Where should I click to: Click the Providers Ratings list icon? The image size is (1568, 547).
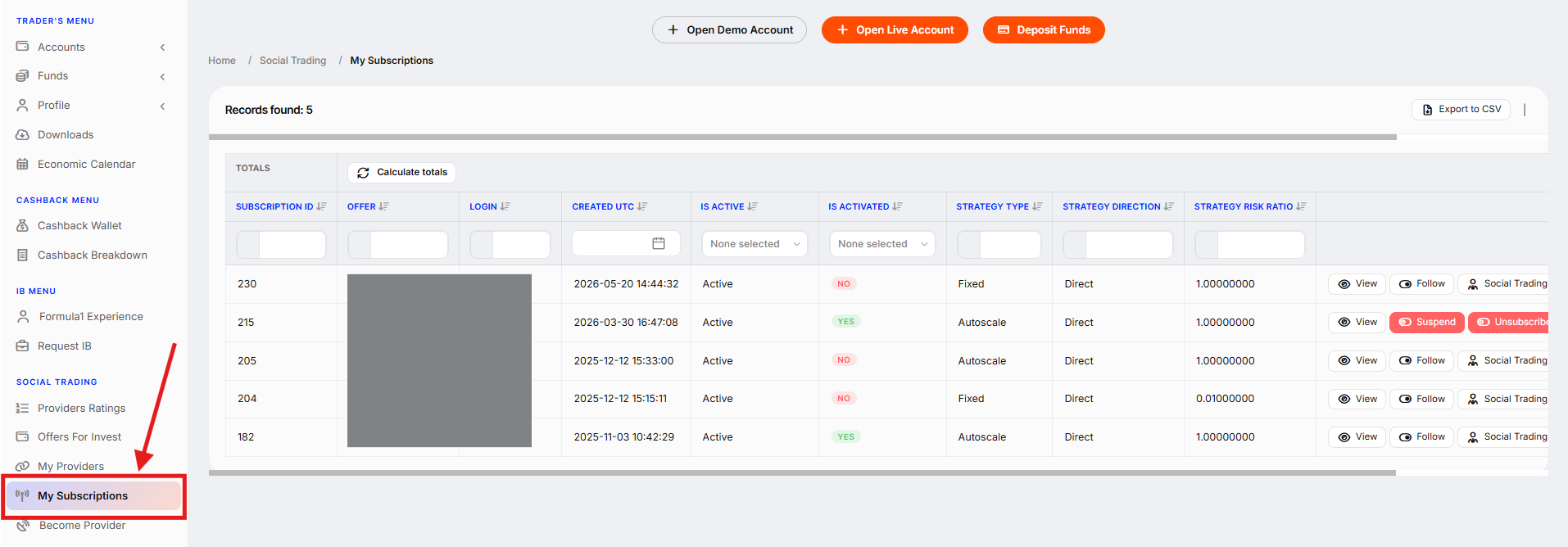point(23,408)
